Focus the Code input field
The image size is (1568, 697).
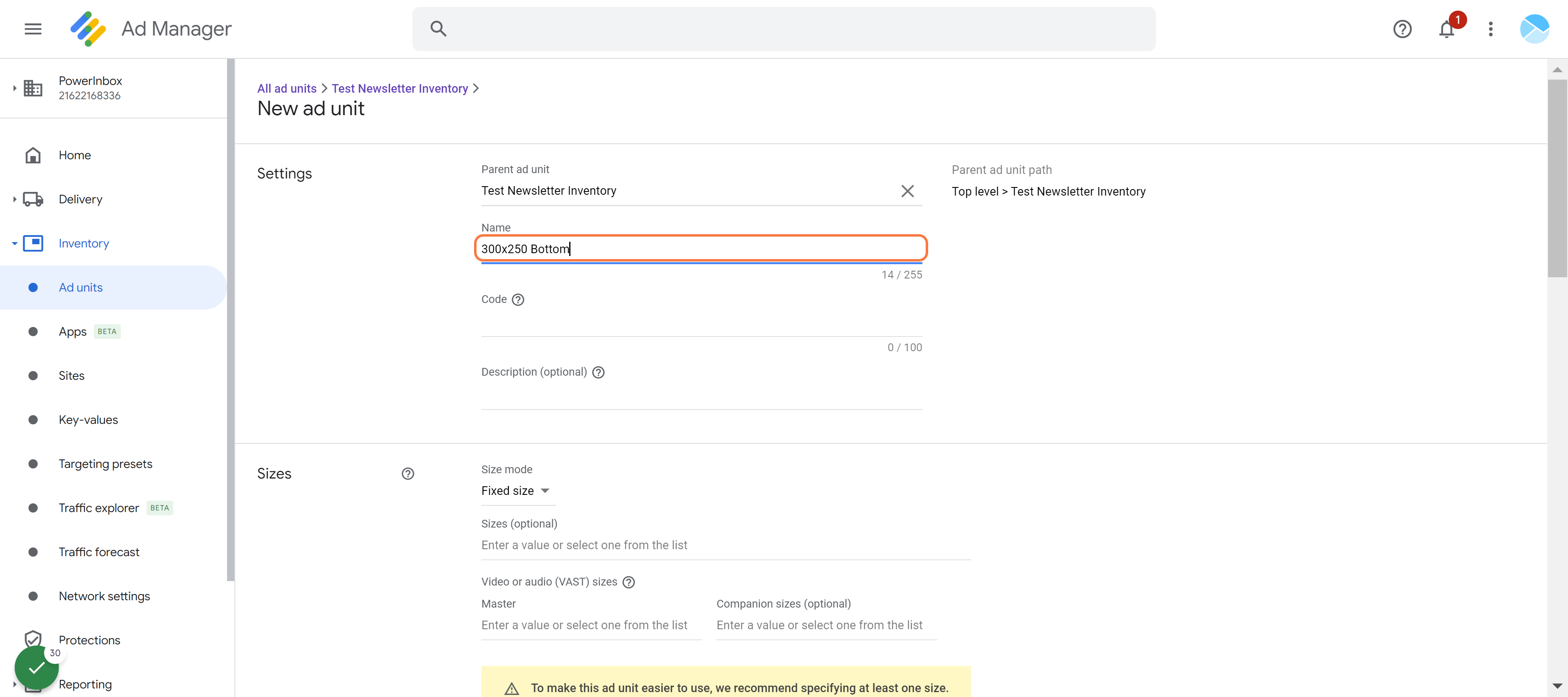pyautogui.click(x=701, y=323)
